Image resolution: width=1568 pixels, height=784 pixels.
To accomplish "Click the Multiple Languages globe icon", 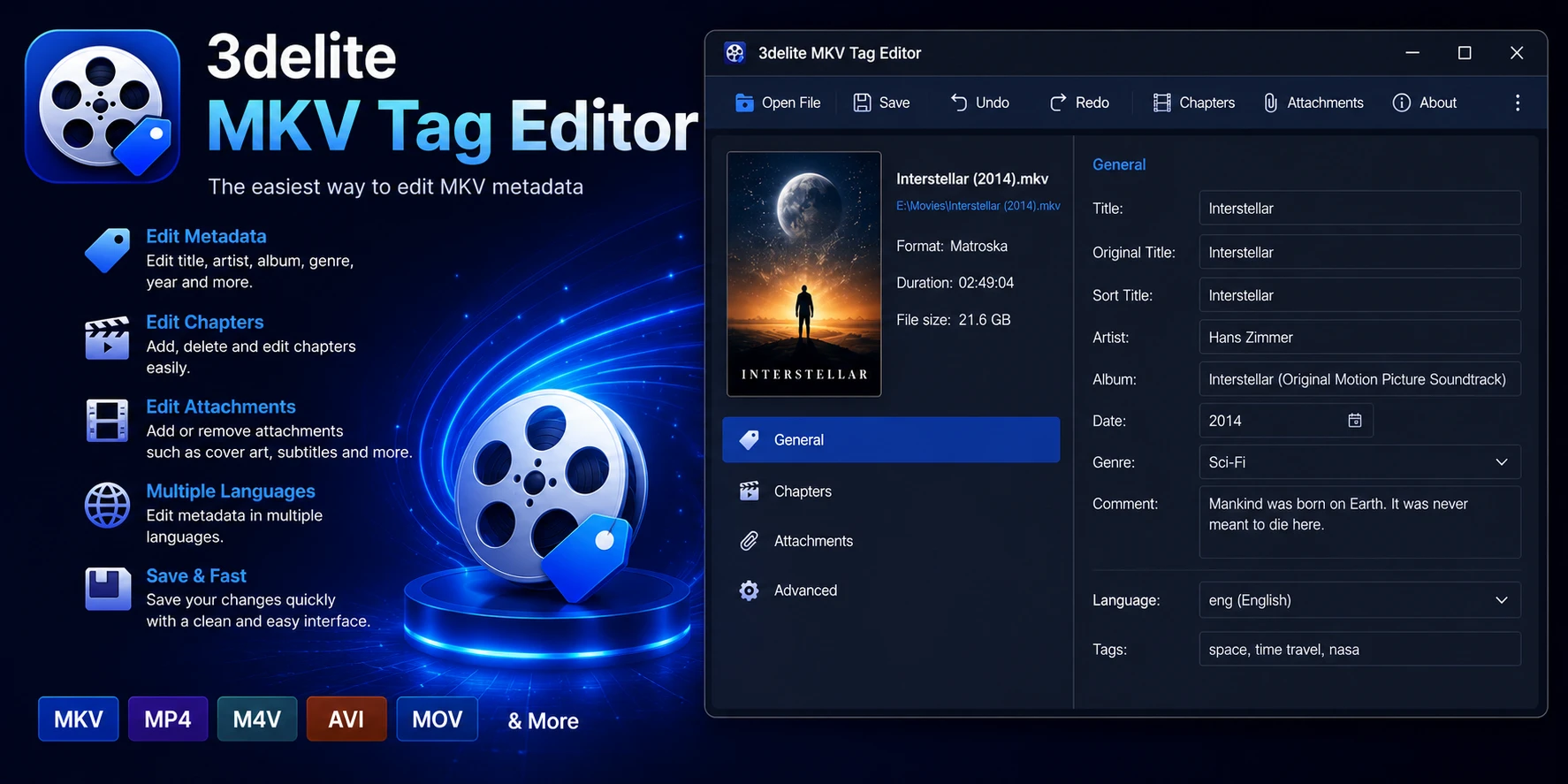I will click(107, 505).
